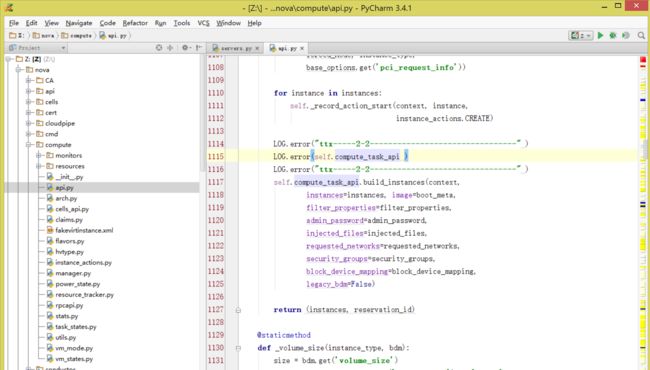Screen dimensions: 650x370
Task: Open the Window menu
Action: (228, 23)
